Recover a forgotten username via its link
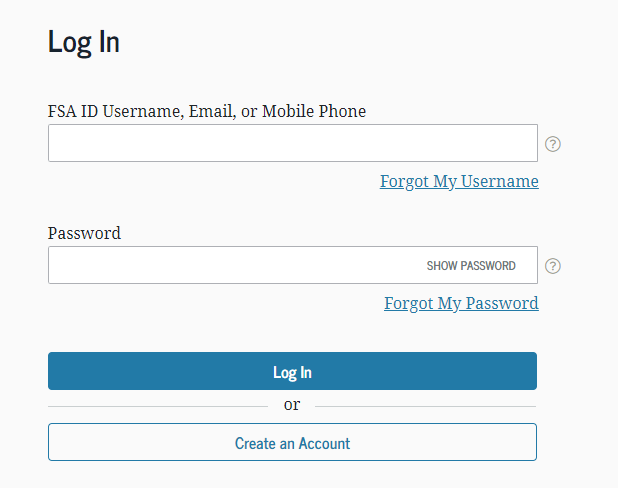Screen dimensions: 618x488 pos(459,181)
